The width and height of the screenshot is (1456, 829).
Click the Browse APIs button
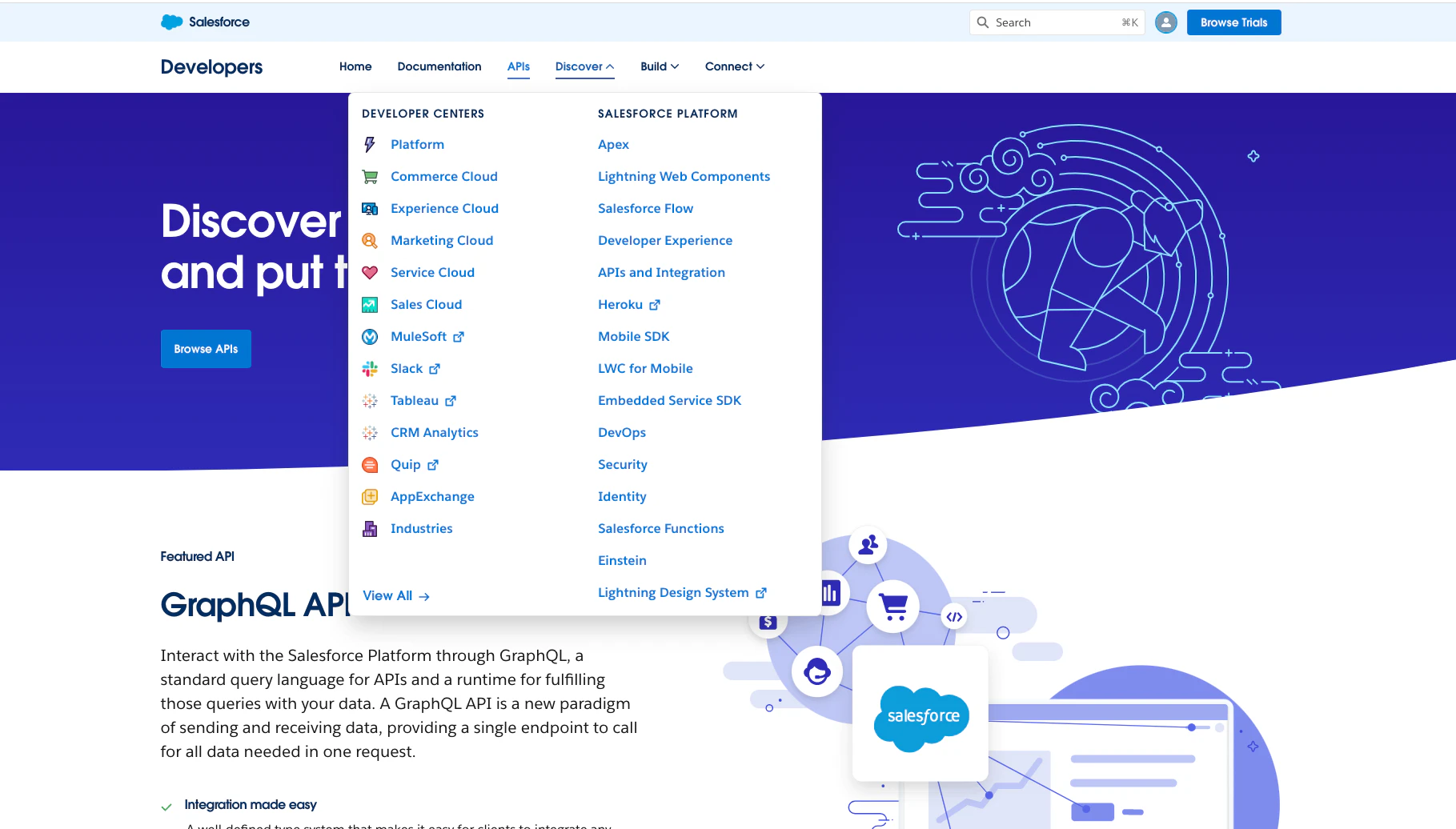click(x=206, y=349)
